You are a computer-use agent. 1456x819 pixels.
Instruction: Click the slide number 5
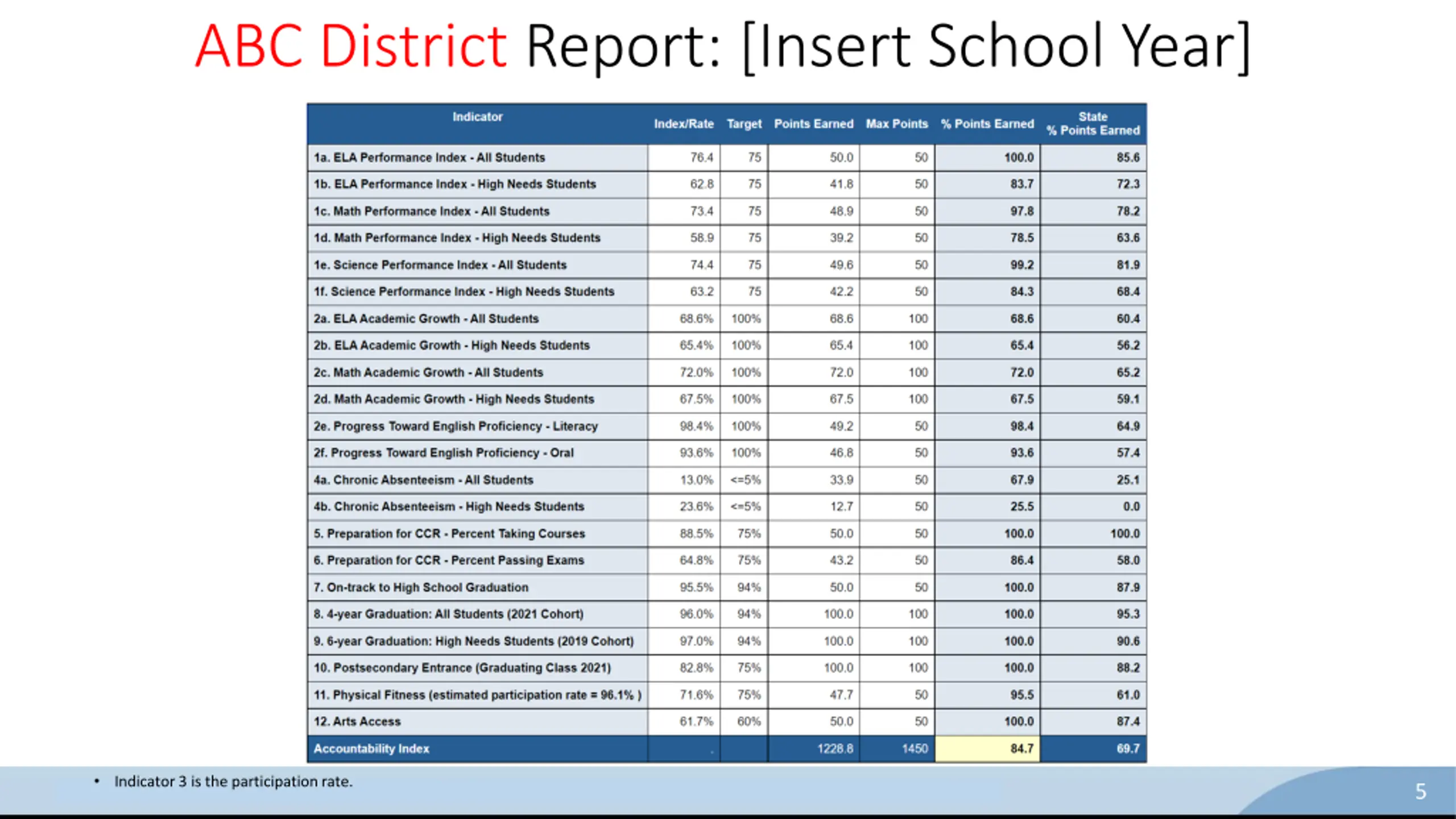click(1420, 791)
